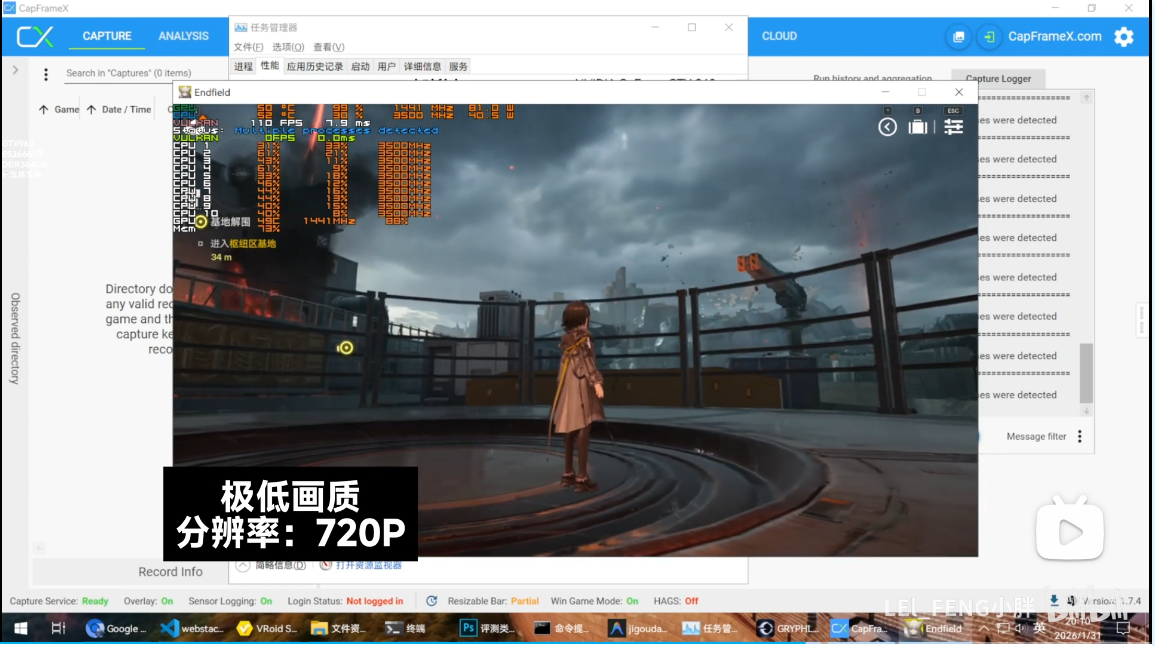Click the login arrow icon

click(x=989, y=36)
